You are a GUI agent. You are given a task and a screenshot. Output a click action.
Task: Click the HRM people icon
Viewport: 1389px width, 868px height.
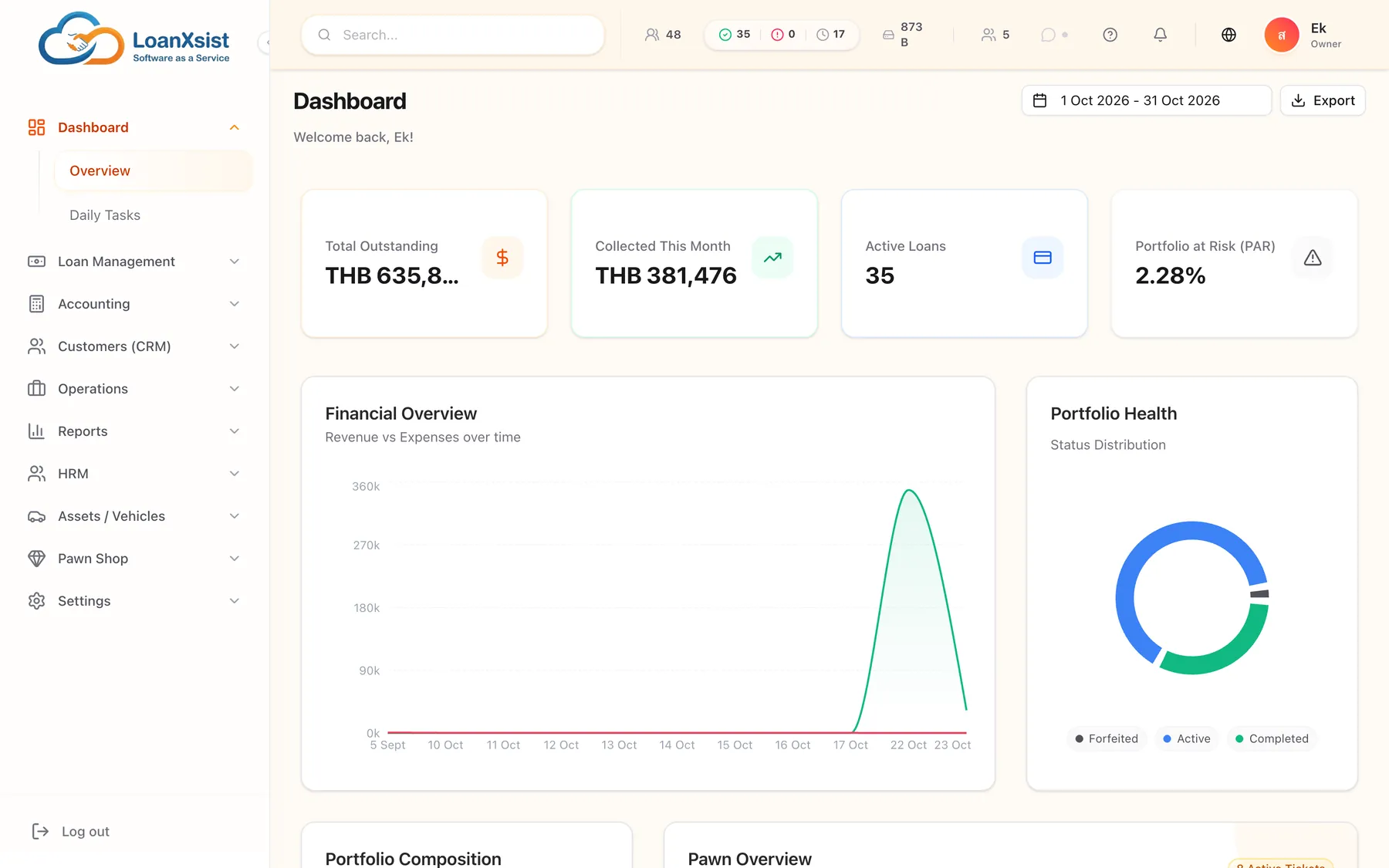coord(36,474)
